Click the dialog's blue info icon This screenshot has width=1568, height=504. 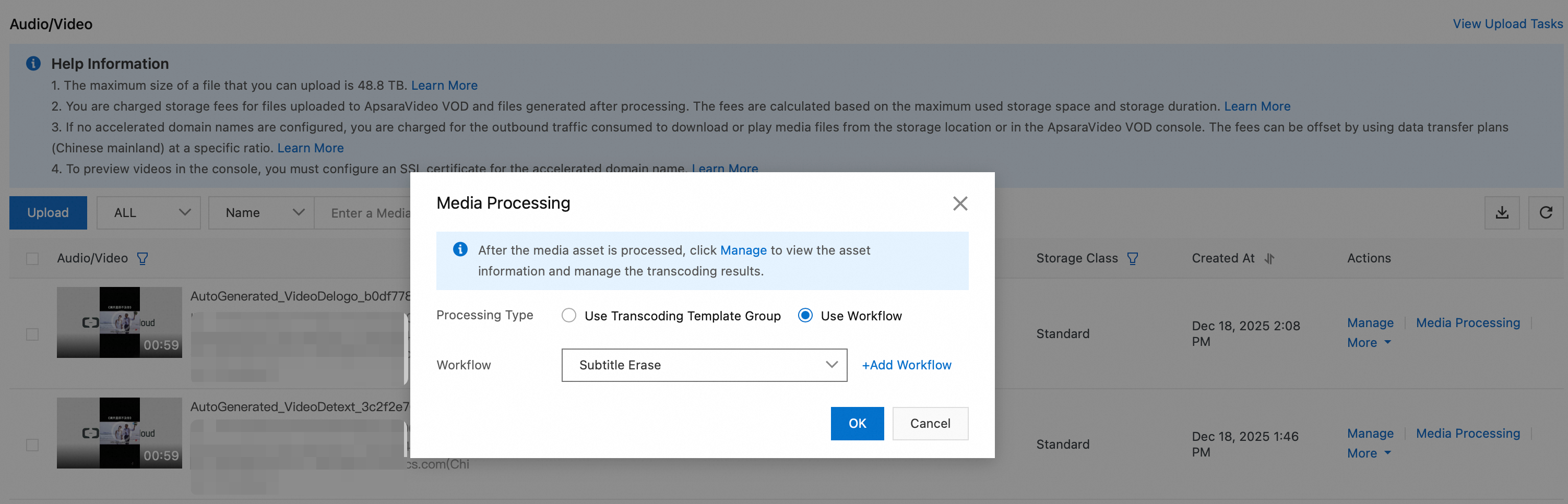[460, 249]
